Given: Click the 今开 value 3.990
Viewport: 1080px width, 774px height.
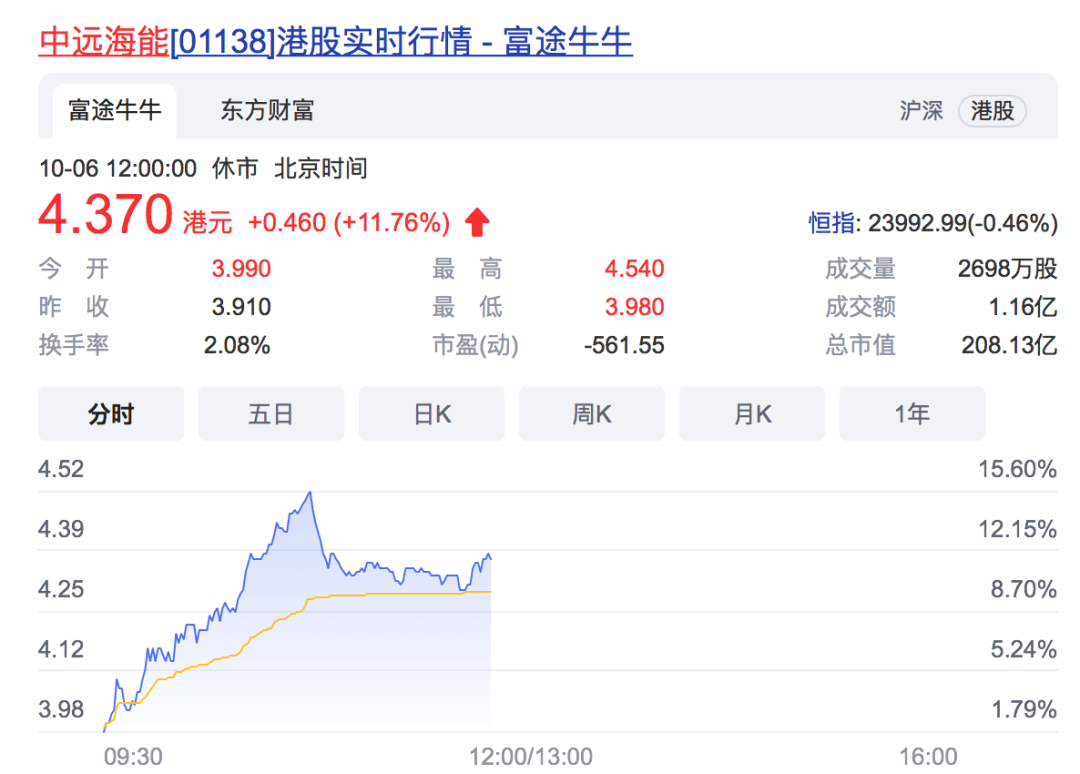Looking at the screenshot, I should [241, 269].
